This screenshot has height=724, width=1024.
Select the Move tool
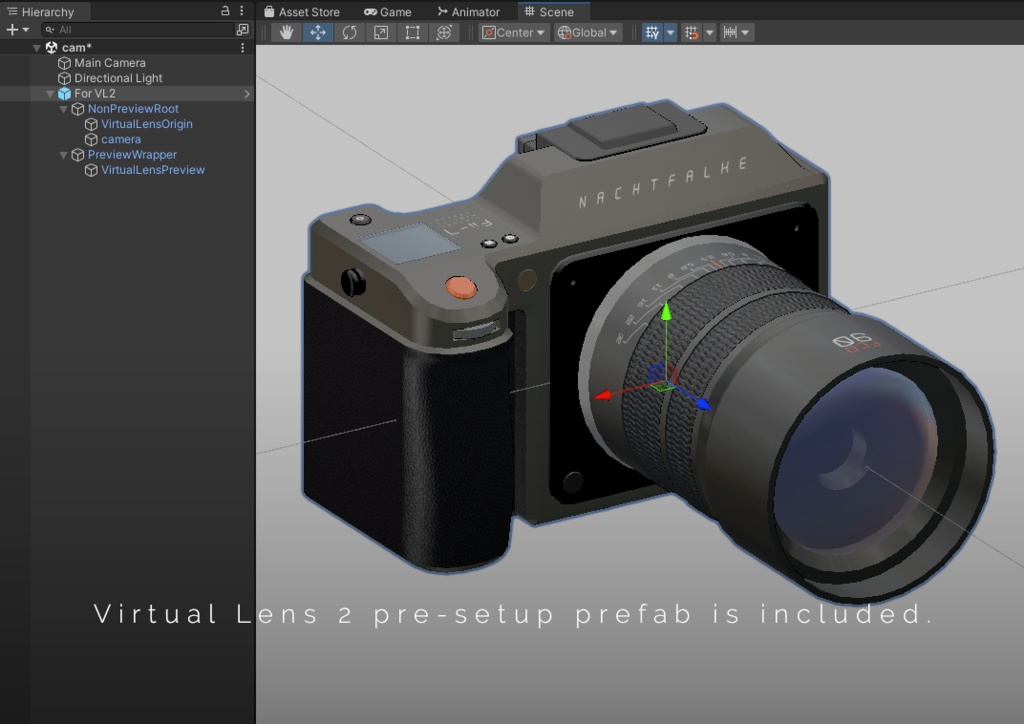(x=318, y=33)
